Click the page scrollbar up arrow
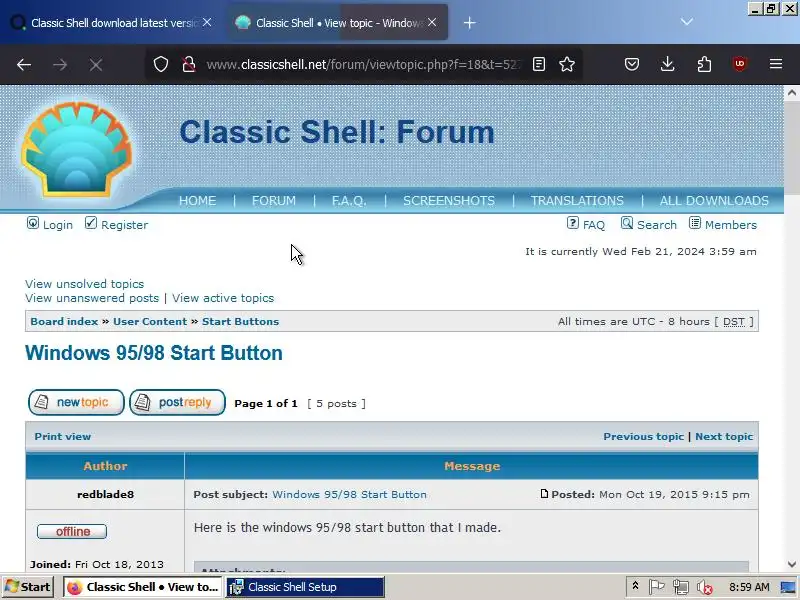800x600 pixels. 792,93
